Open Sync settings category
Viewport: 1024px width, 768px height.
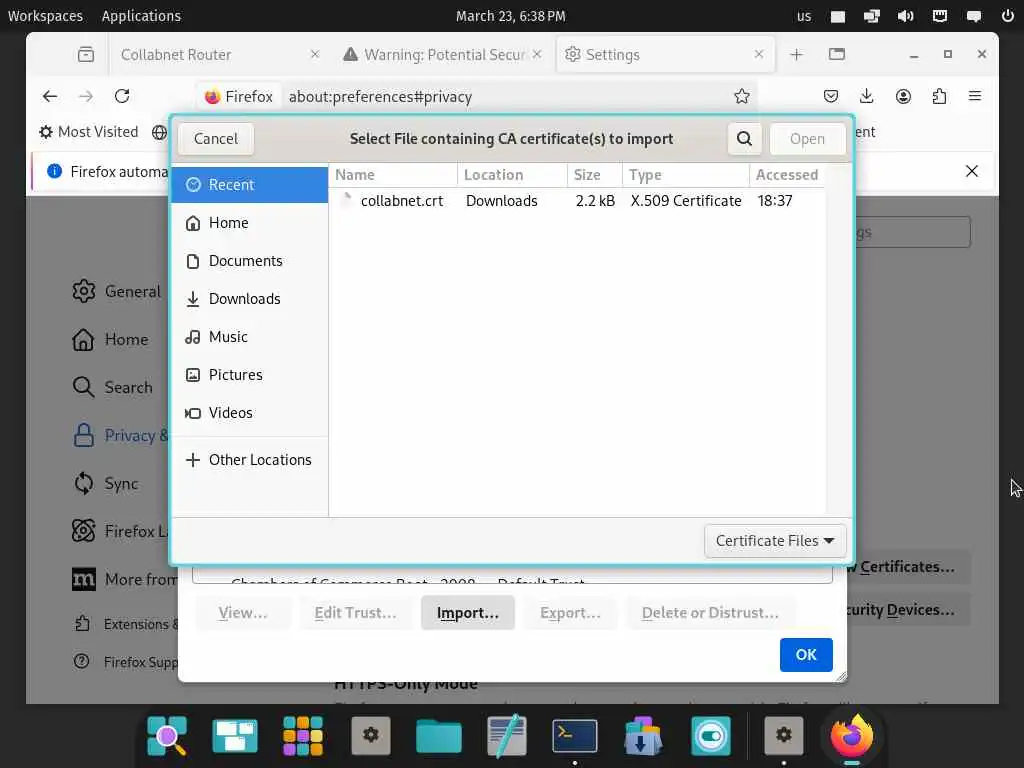(x=106, y=483)
